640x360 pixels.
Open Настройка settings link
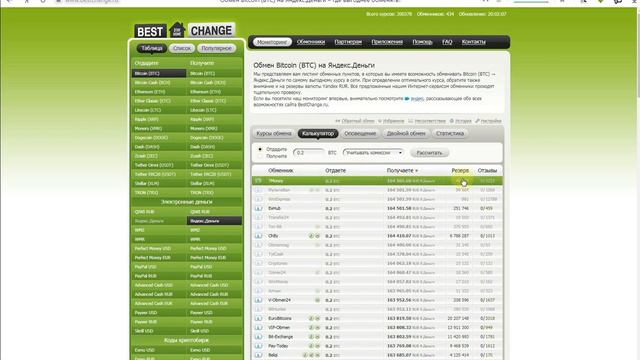488,121
